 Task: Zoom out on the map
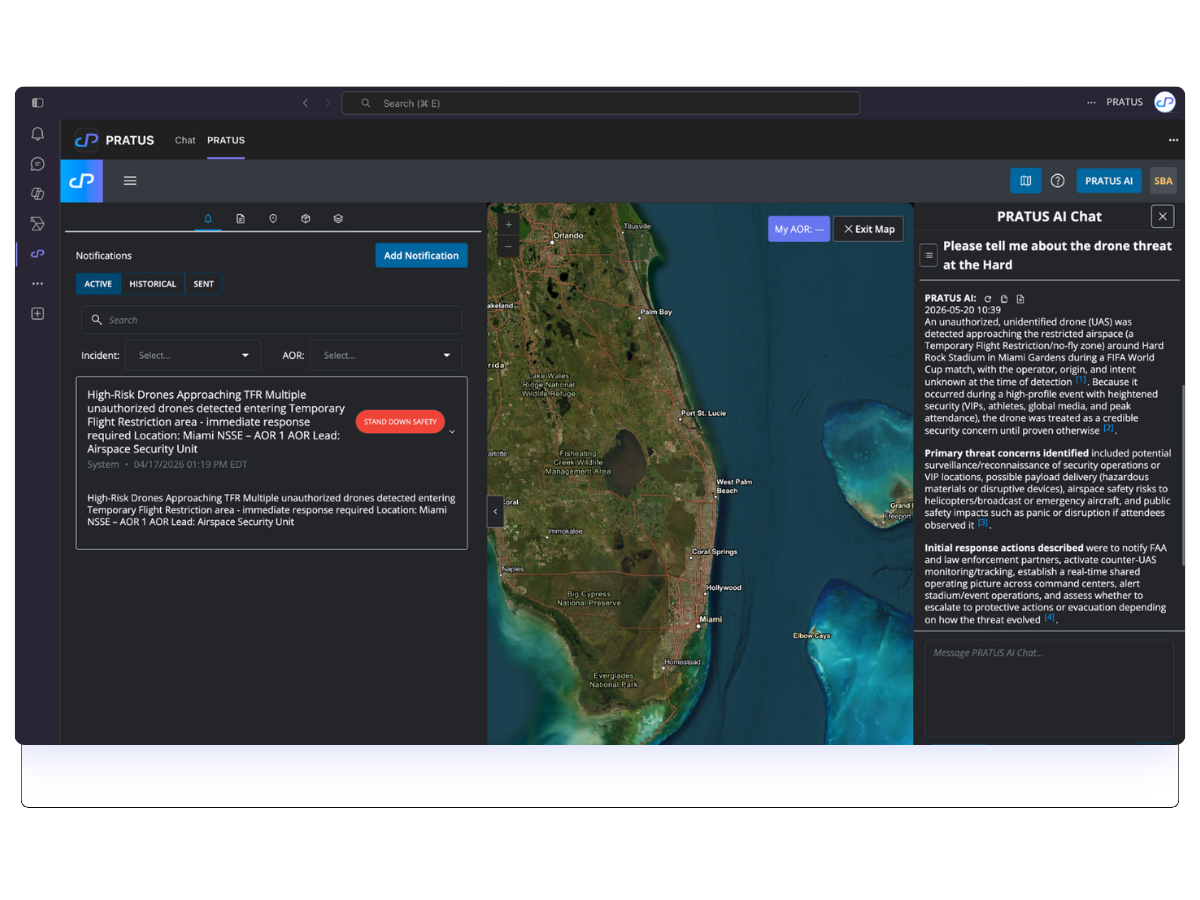[509, 246]
